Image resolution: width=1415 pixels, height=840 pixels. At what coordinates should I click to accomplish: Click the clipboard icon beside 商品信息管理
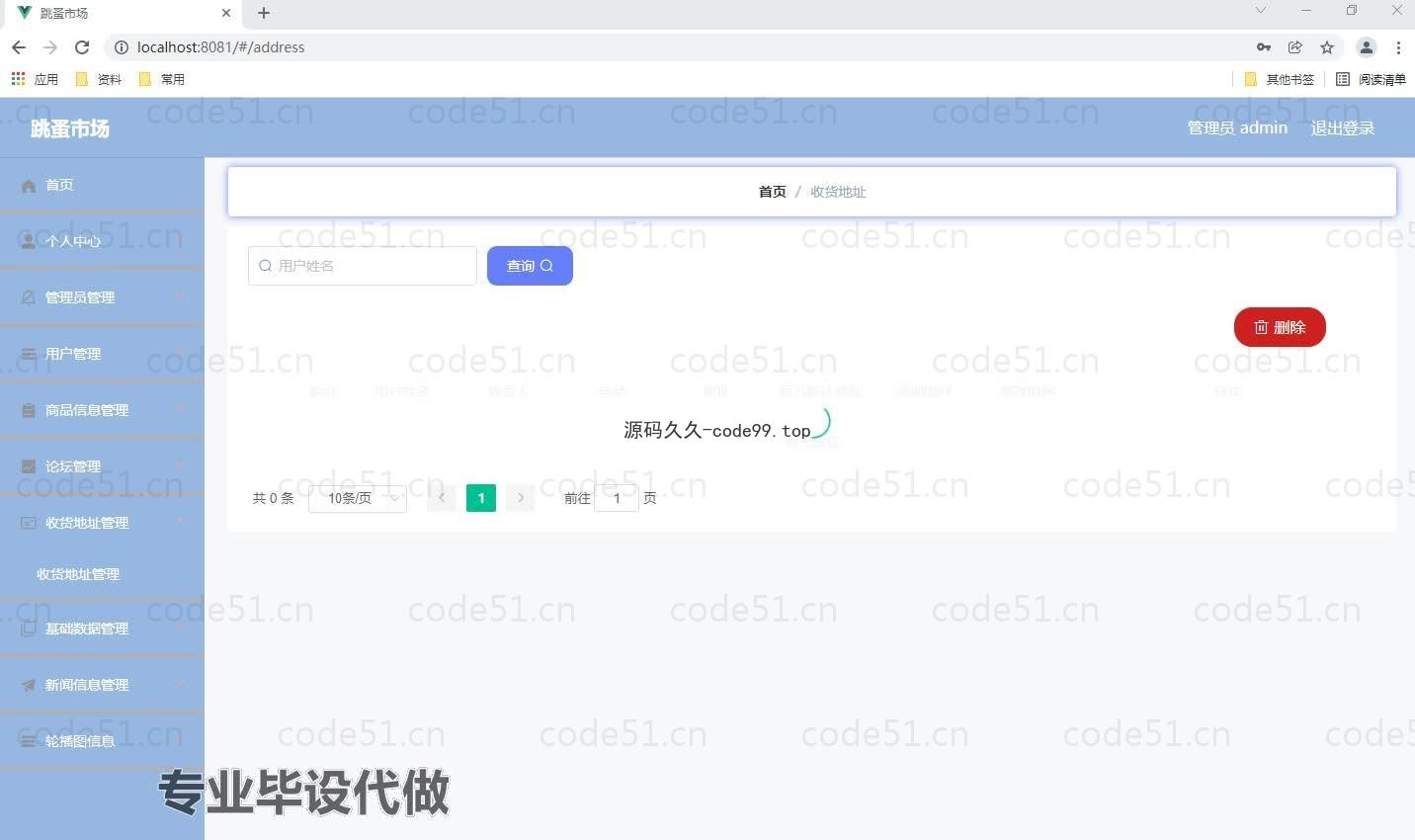[x=29, y=410]
